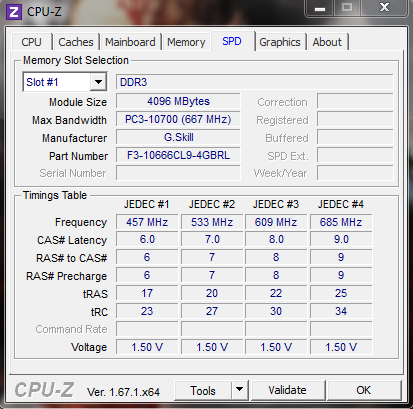Click the CAS# Latency 6.0 cell
This screenshot has height=409, width=413.
(x=147, y=239)
